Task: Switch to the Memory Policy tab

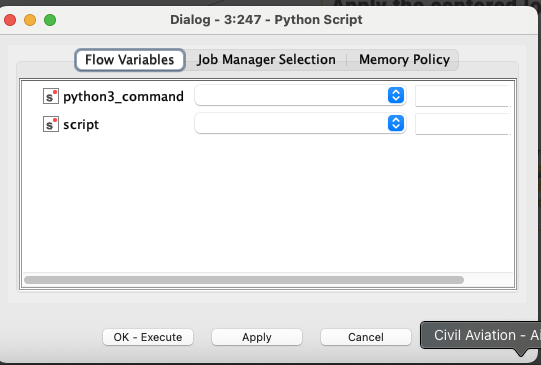Action: click(x=404, y=60)
